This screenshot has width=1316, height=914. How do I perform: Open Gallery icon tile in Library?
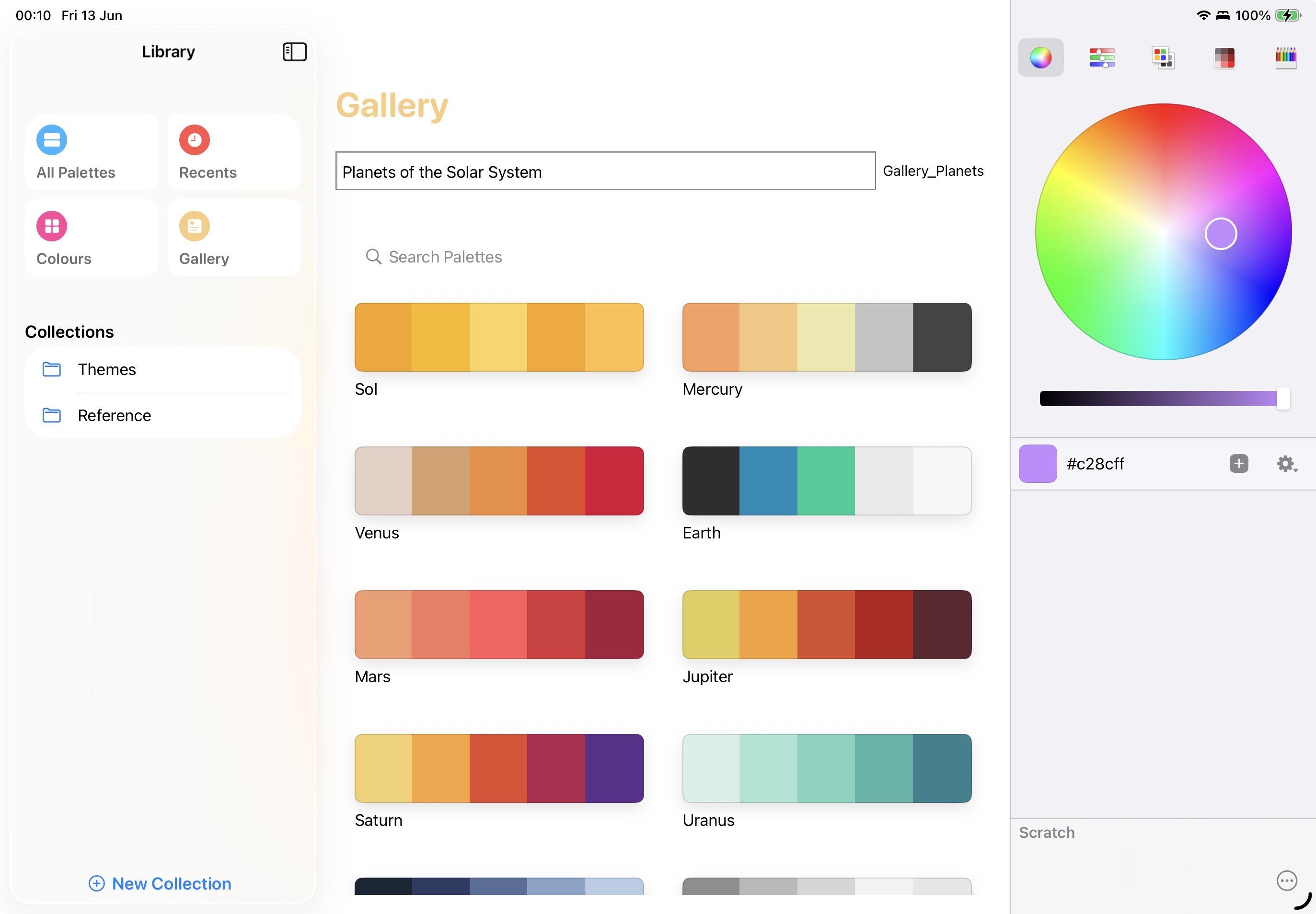234,238
